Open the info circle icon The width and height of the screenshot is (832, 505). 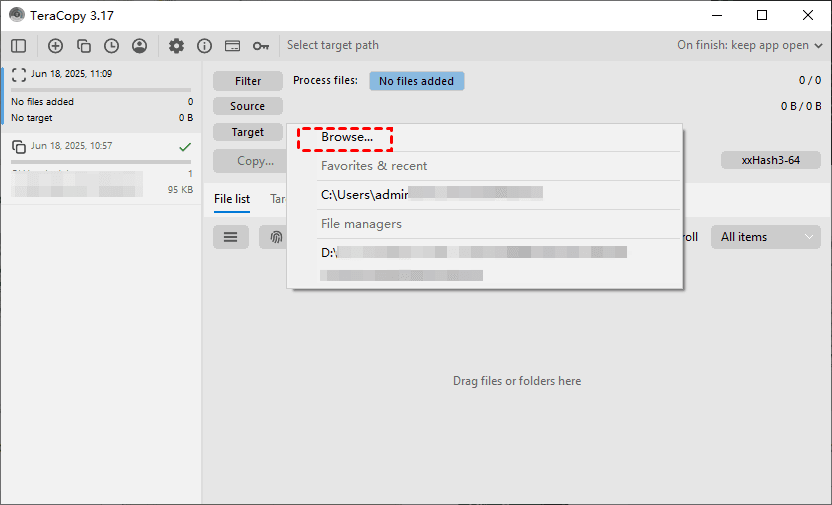pos(204,46)
